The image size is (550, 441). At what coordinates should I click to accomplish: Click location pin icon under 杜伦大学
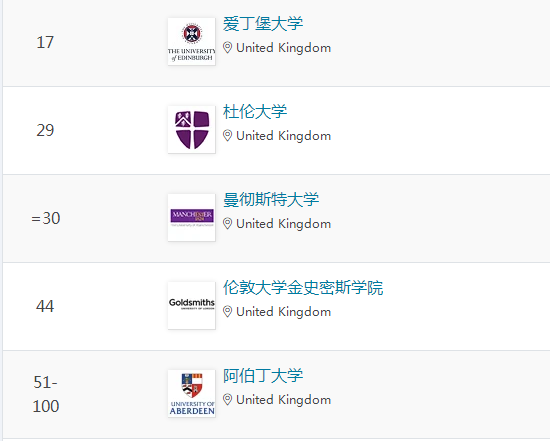coord(227,136)
